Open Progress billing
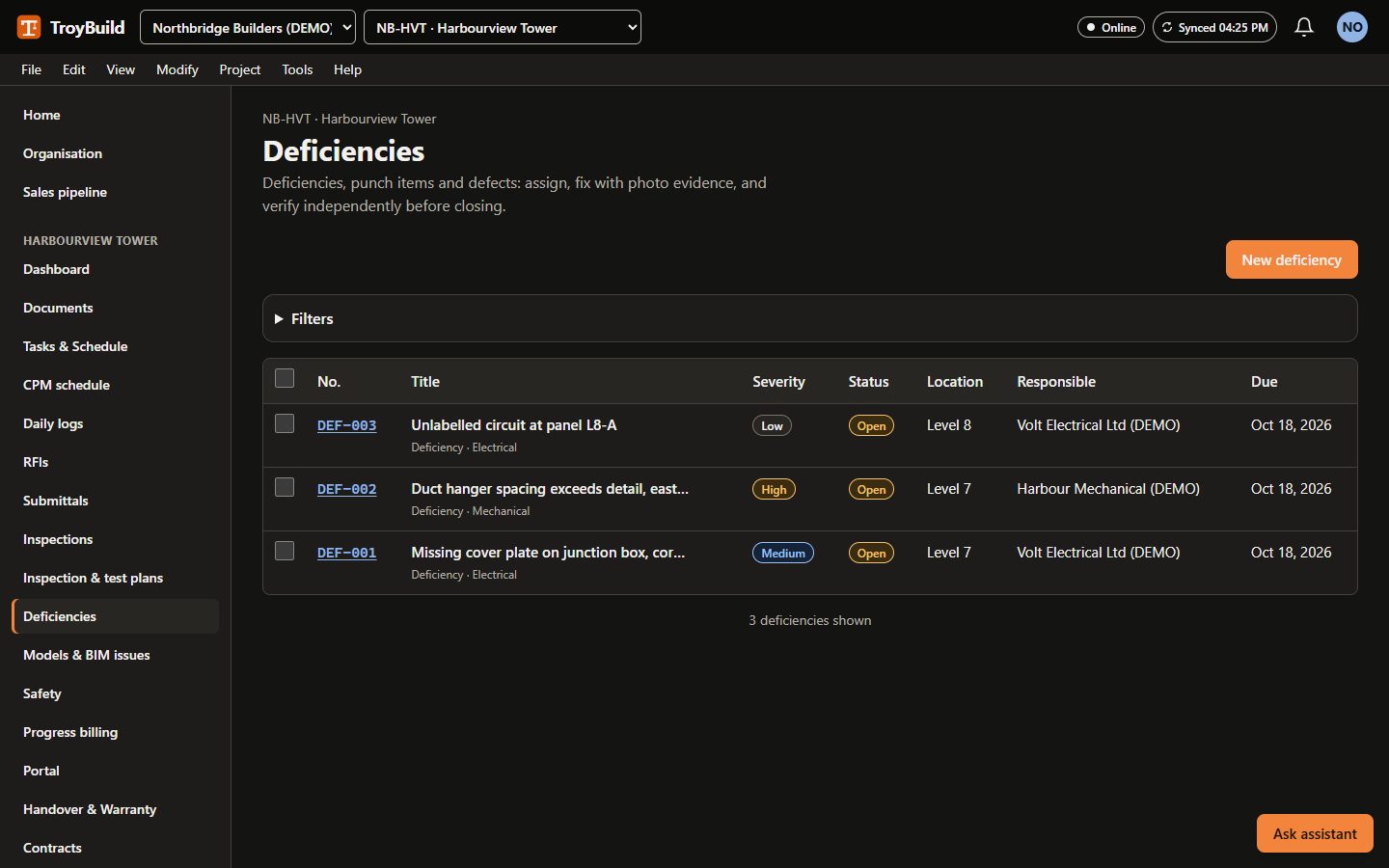The width and height of the screenshot is (1389, 868). (116, 732)
